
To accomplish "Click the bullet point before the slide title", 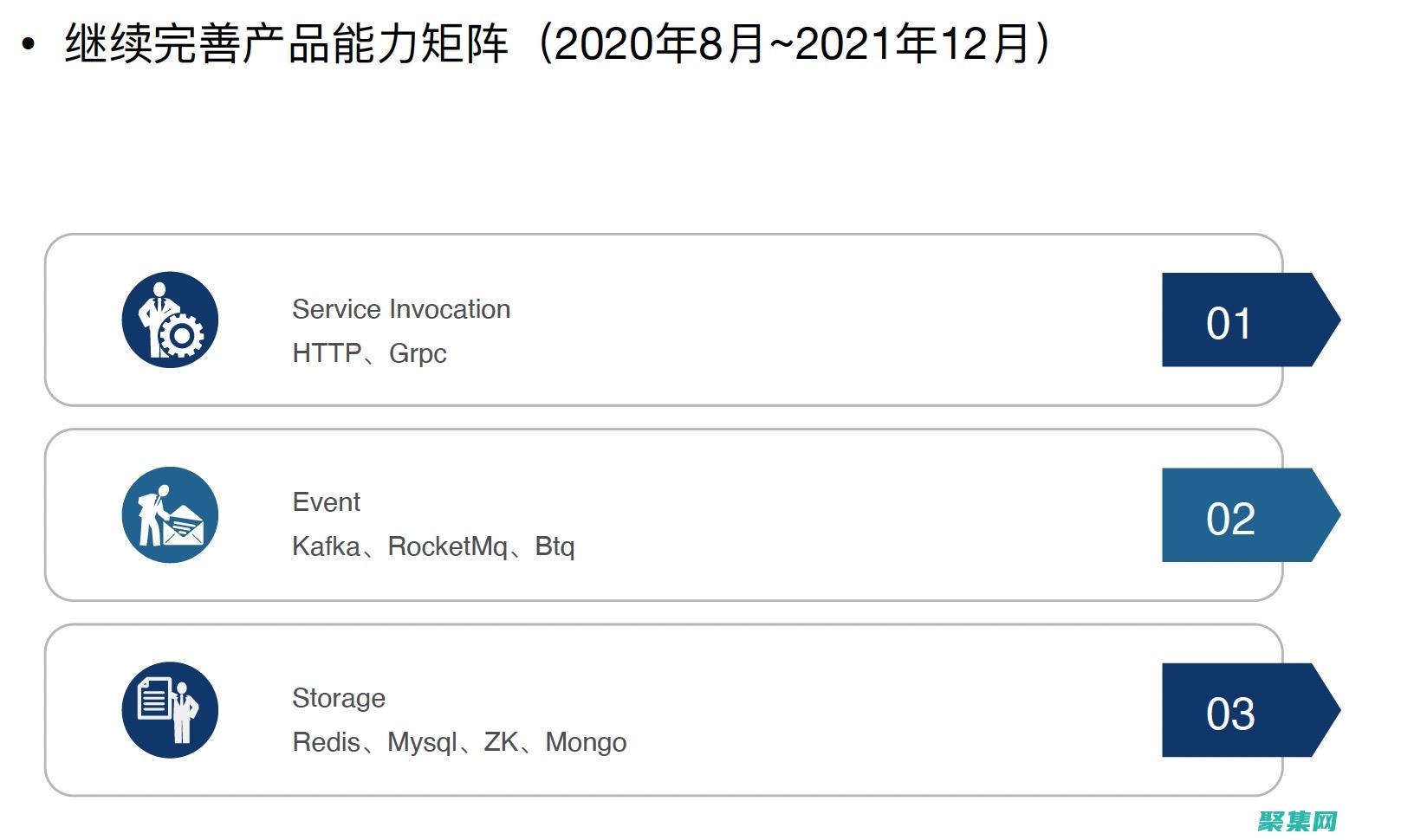I will 29,45.
